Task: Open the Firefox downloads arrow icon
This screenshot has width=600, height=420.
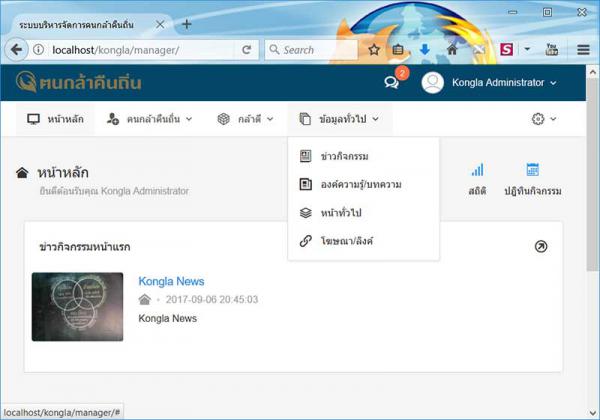Action: coord(425,49)
